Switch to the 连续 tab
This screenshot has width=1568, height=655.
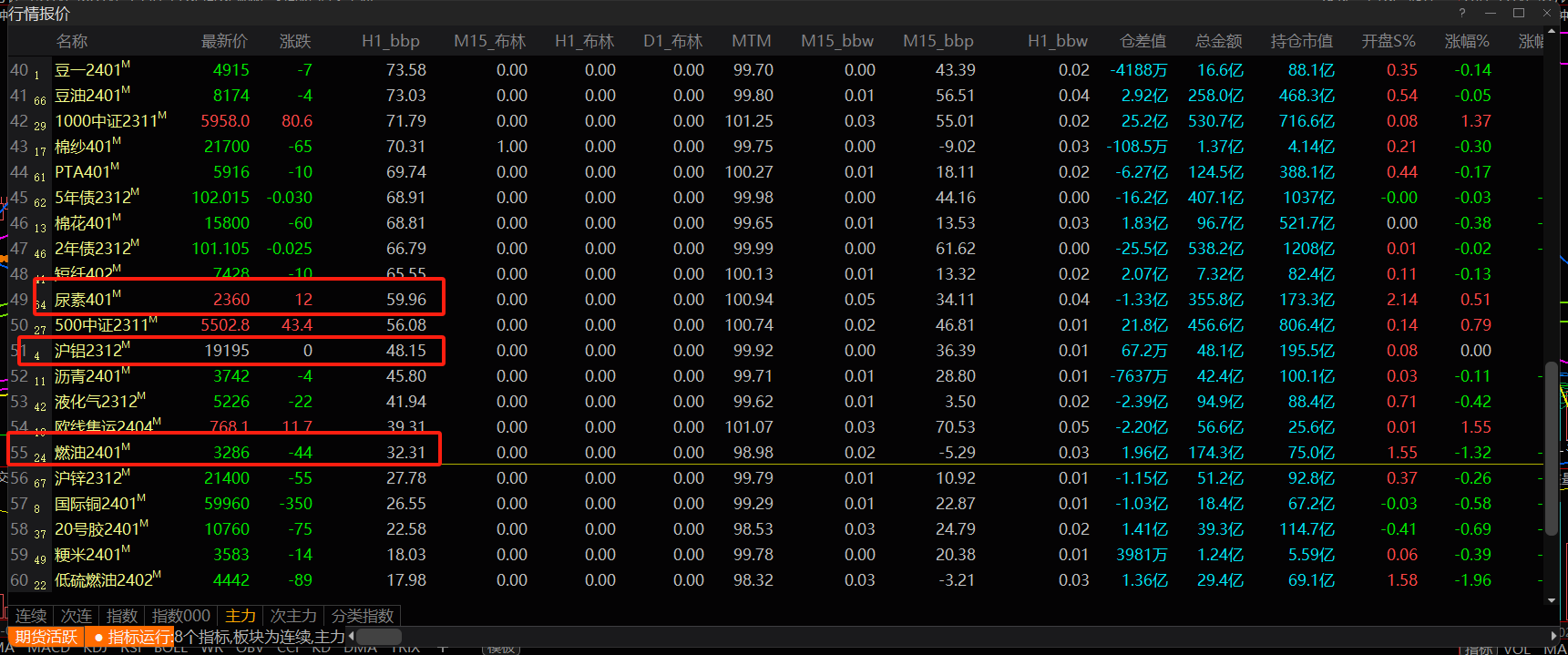[x=31, y=616]
